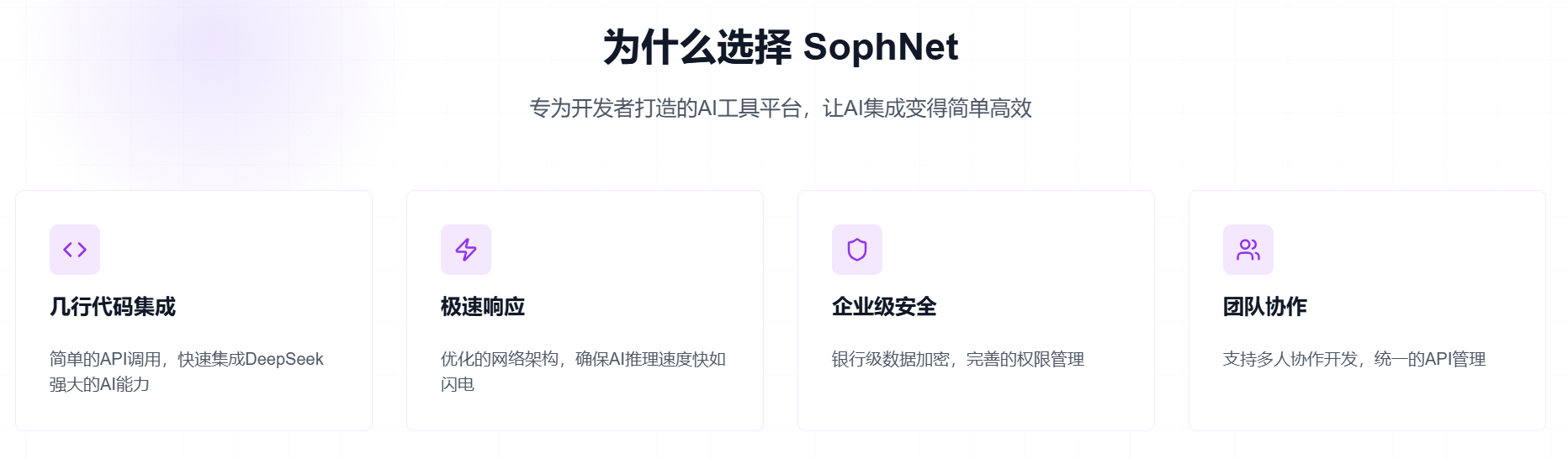This screenshot has width=1568, height=459.
Task: Click the 让AI集成变得简单高效 subtitle phrase
Action: click(x=927, y=108)
